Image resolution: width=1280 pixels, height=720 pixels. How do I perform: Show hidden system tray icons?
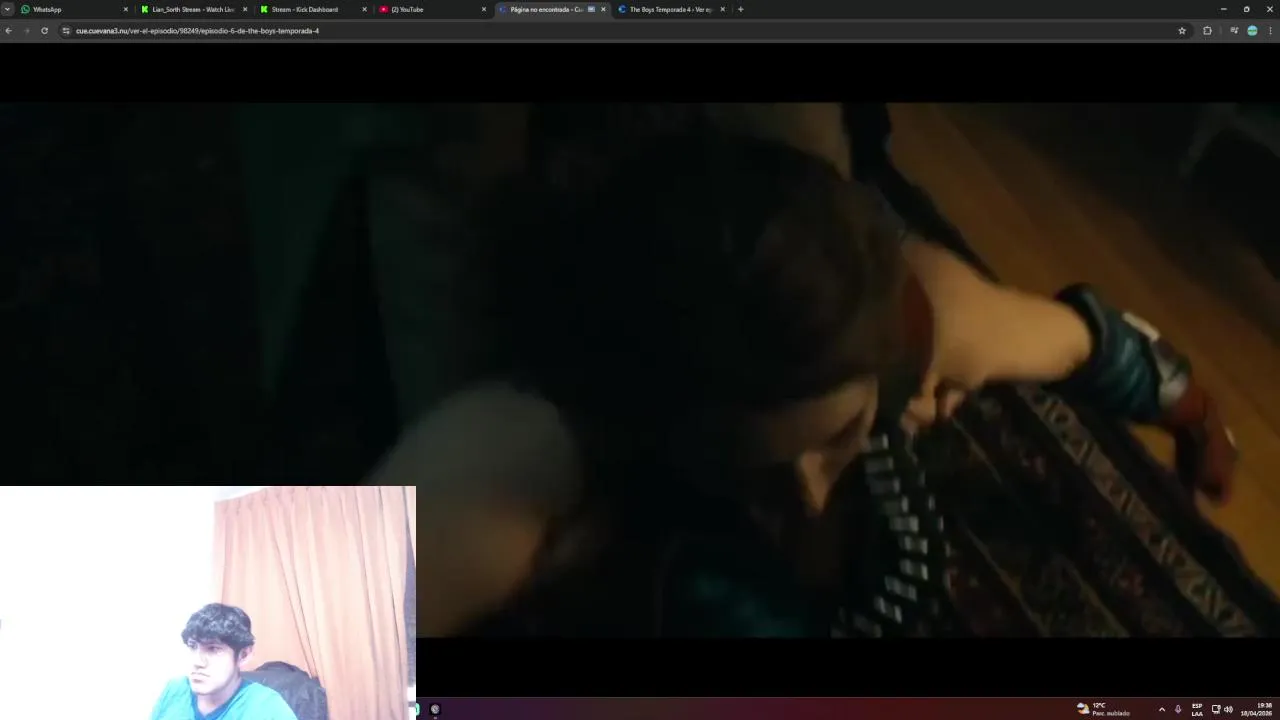click(x=1161, y=709)
